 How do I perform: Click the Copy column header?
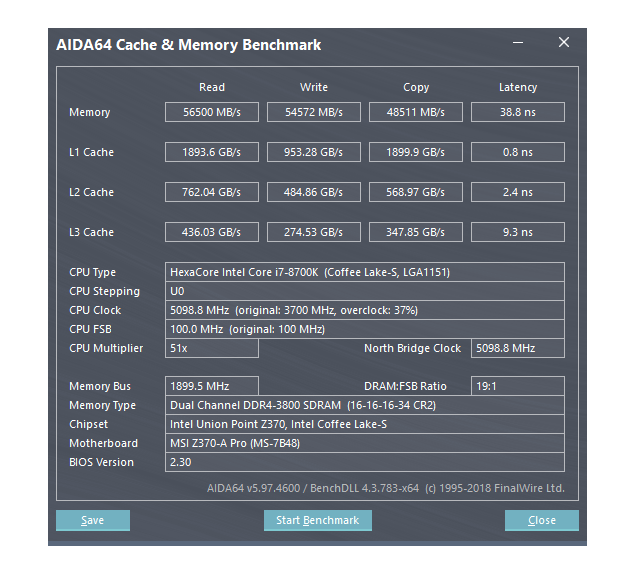pyautogui.click(x=416, y=87)
